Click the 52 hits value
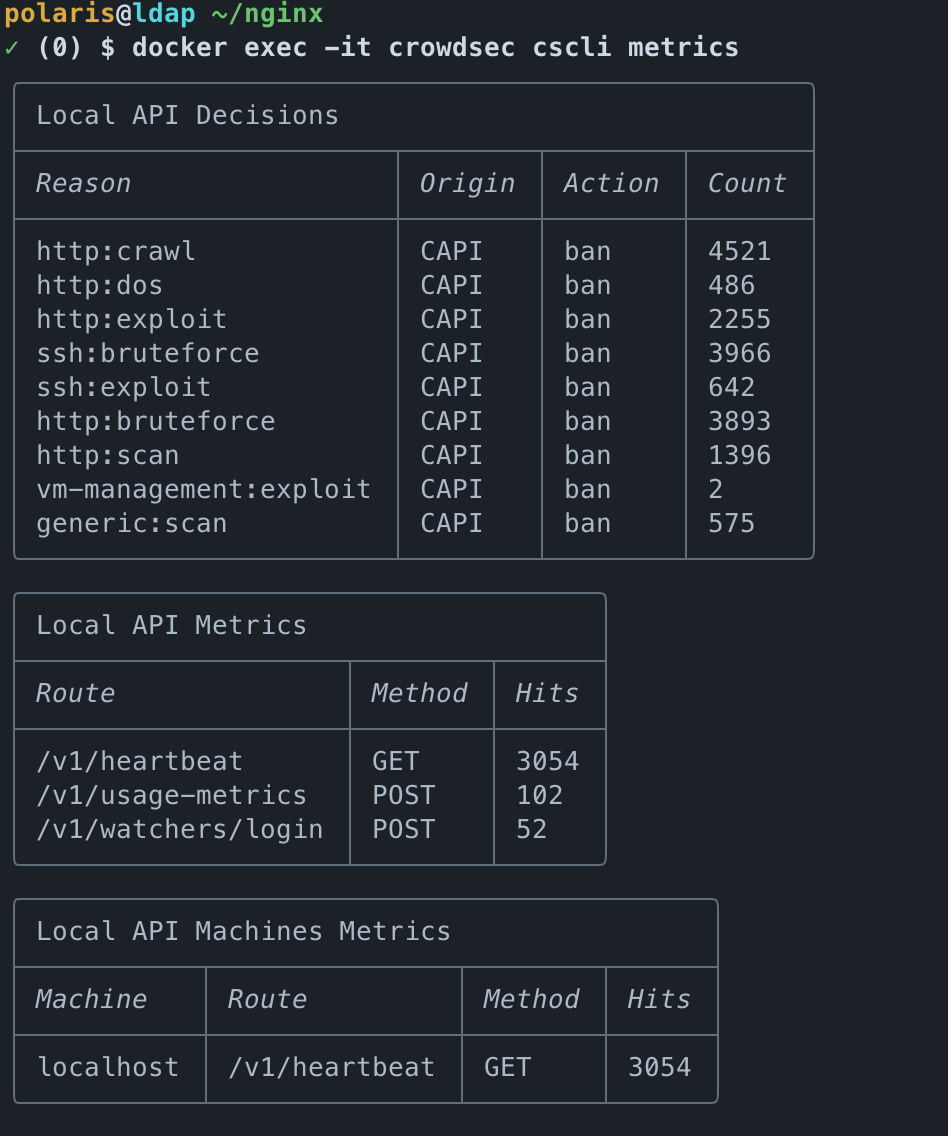The image size is (948, 1136). click(x=532, y=830)
